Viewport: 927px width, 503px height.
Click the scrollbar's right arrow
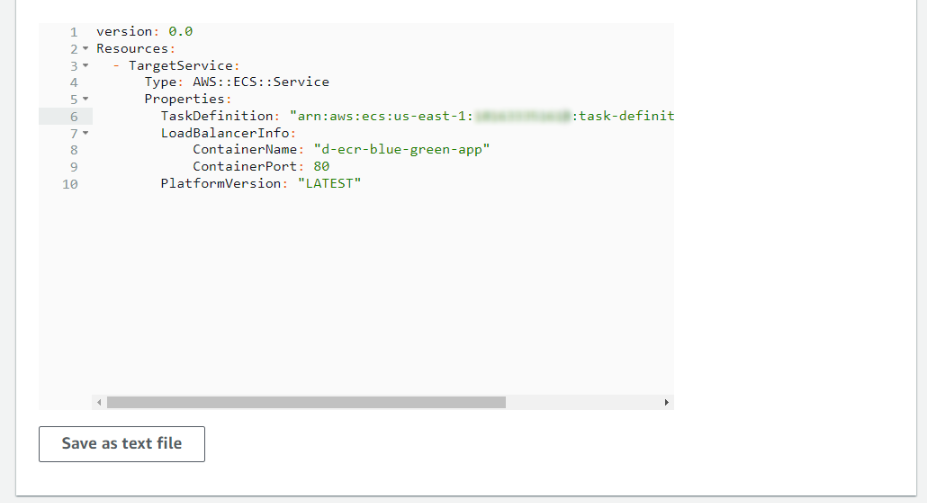[x=666, y=402]
